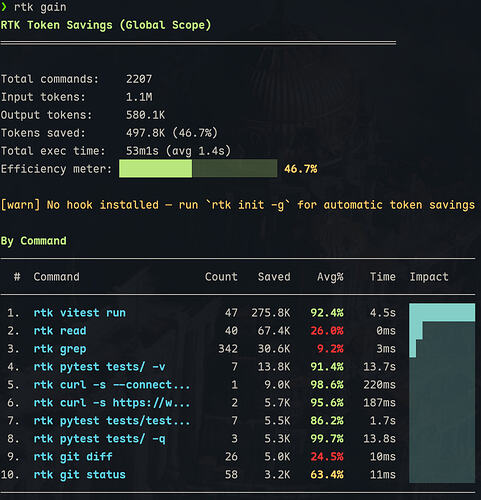This screenshot has height=500, width=481.
Task: Click the Tokens saved value 497.8K (46.7%)
Action: (172, 133)
